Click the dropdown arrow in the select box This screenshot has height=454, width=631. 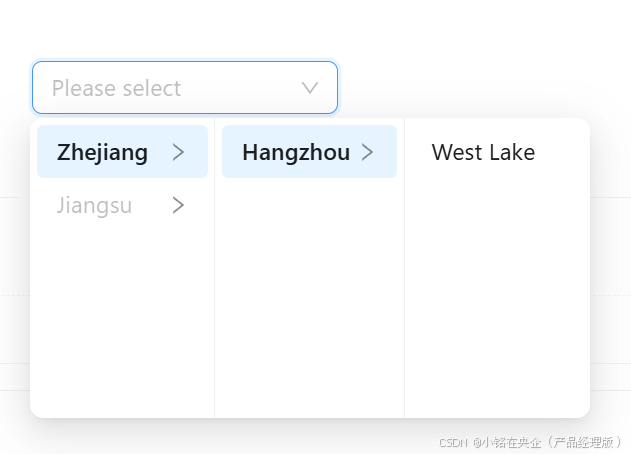point(310,88)
